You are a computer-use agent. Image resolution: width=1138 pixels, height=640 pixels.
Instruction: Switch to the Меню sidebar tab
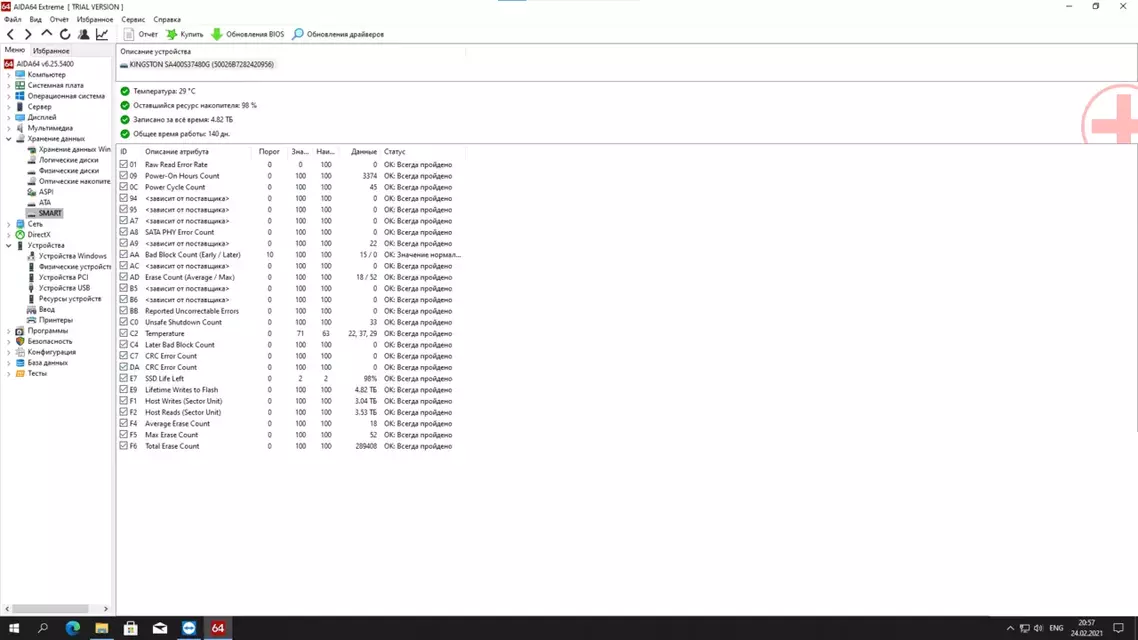coord(15,50)
